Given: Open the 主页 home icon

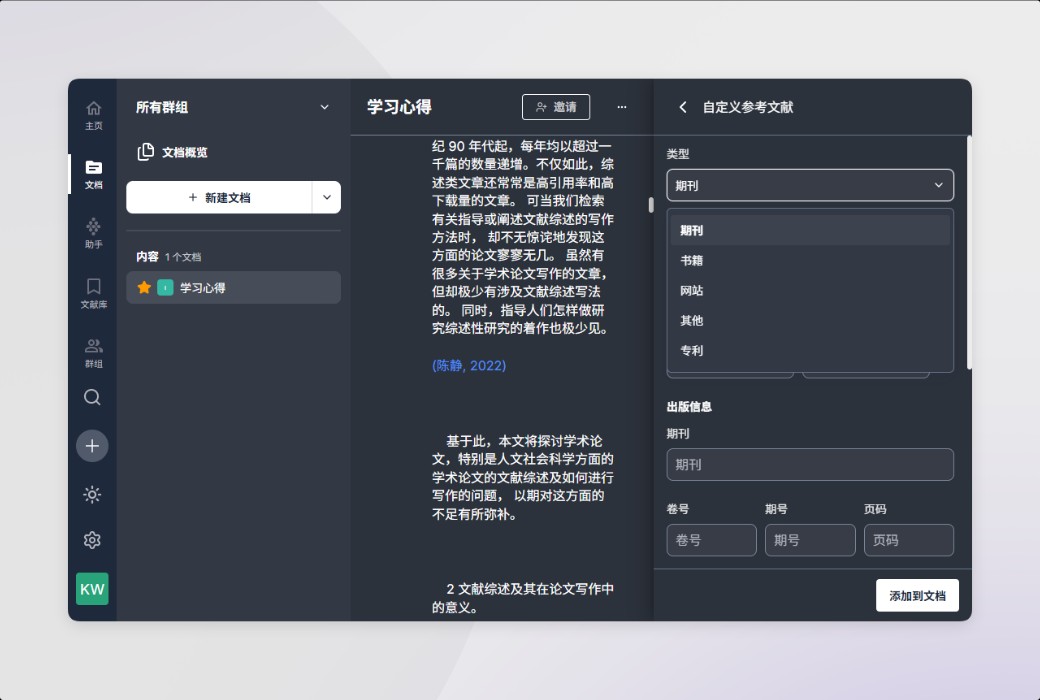Looking at the screenshot, I should 94,115.
